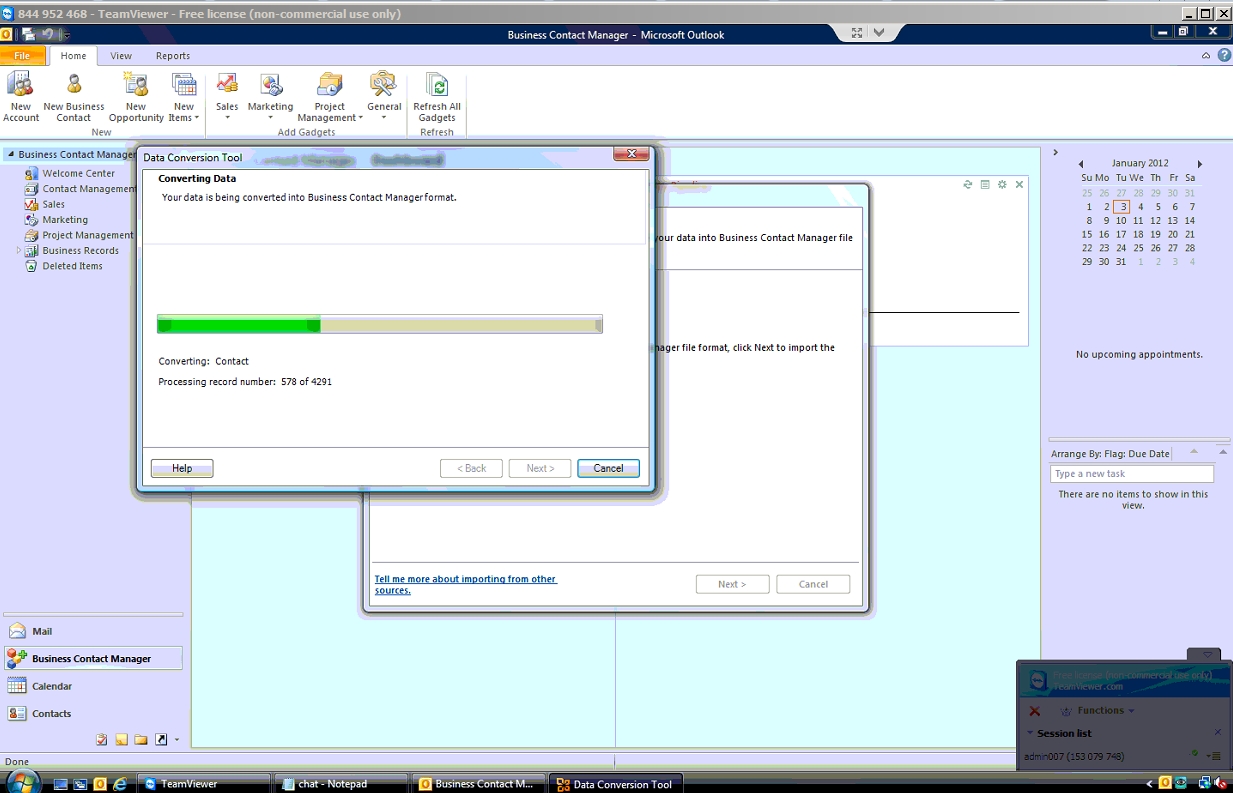Open the New Items dropdown
The height and width of the screenshot is (793, 1233).
[184, 97]
